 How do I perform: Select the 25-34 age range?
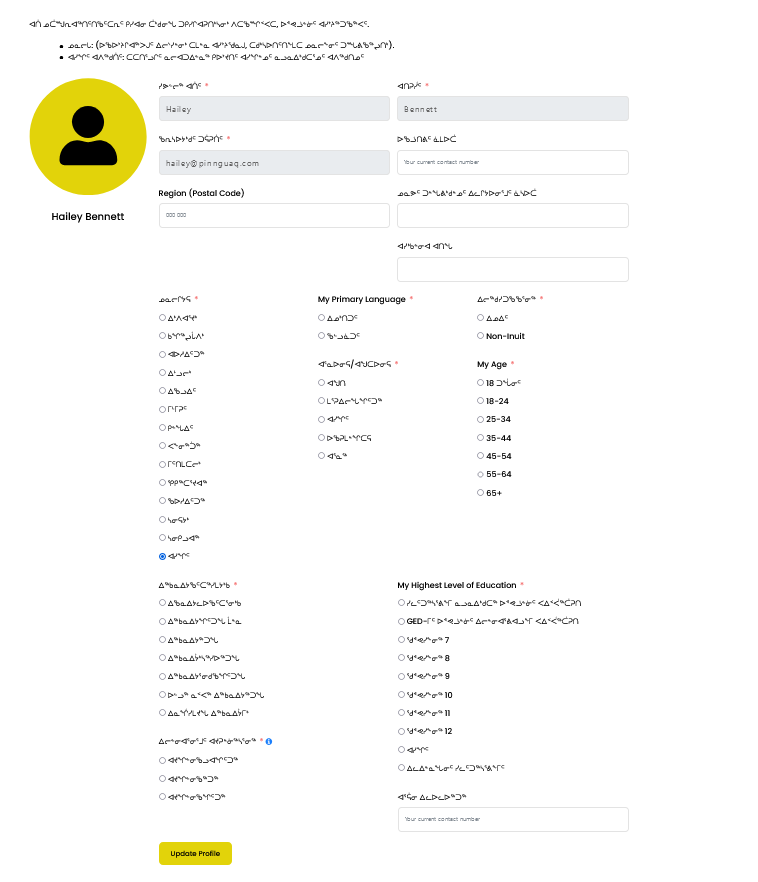(x=481, y=419)
